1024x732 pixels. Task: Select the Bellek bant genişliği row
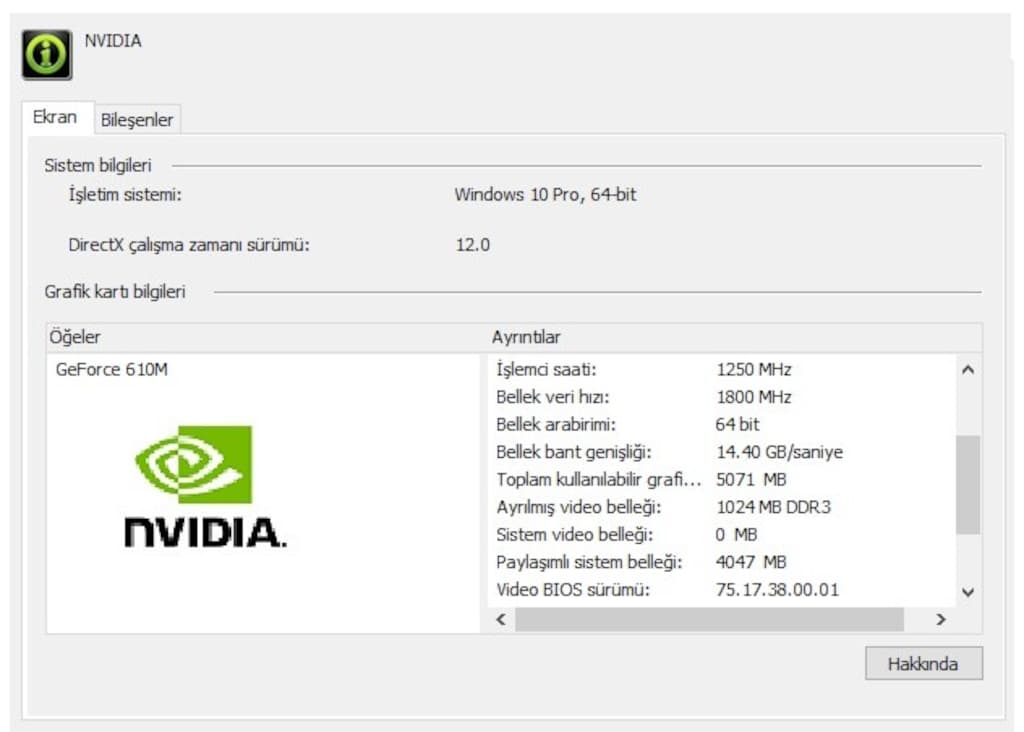click(x=722, y=452)
